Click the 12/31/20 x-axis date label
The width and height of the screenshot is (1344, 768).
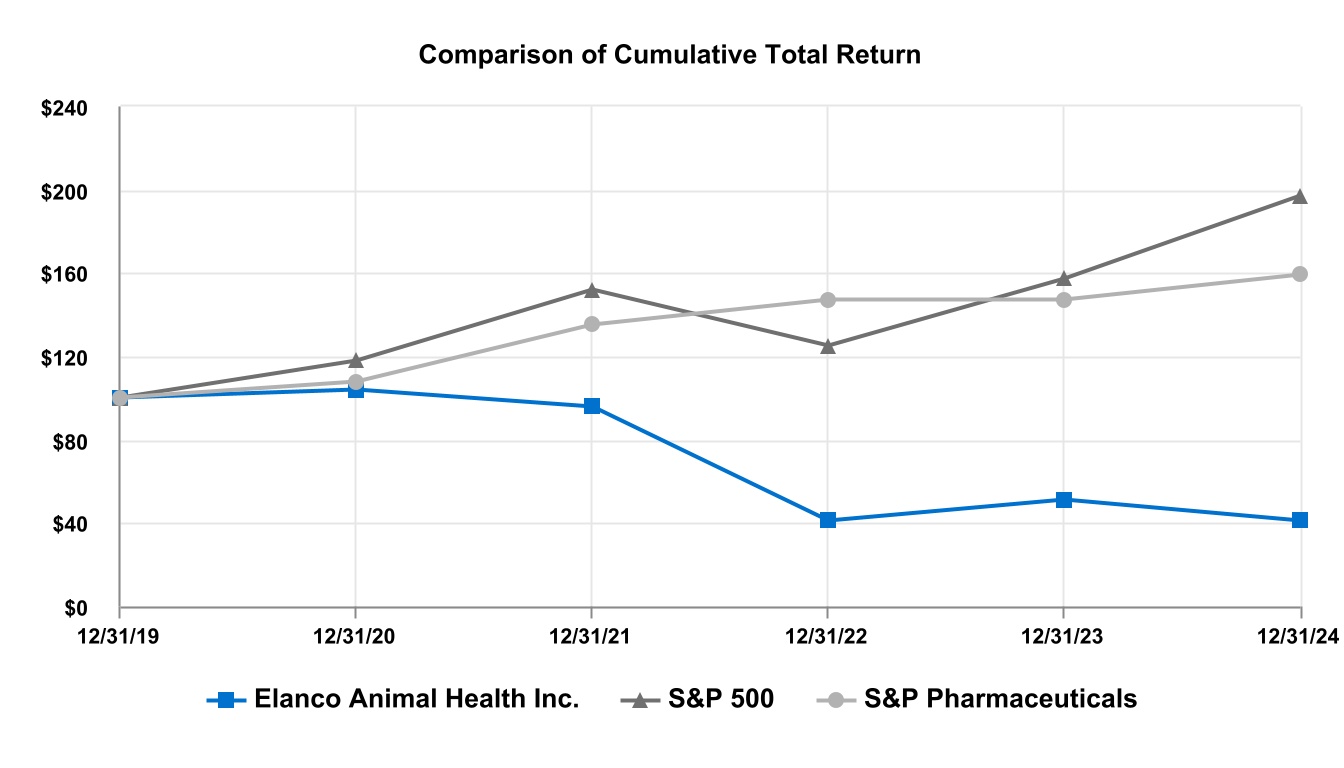(x=355, y=634)
